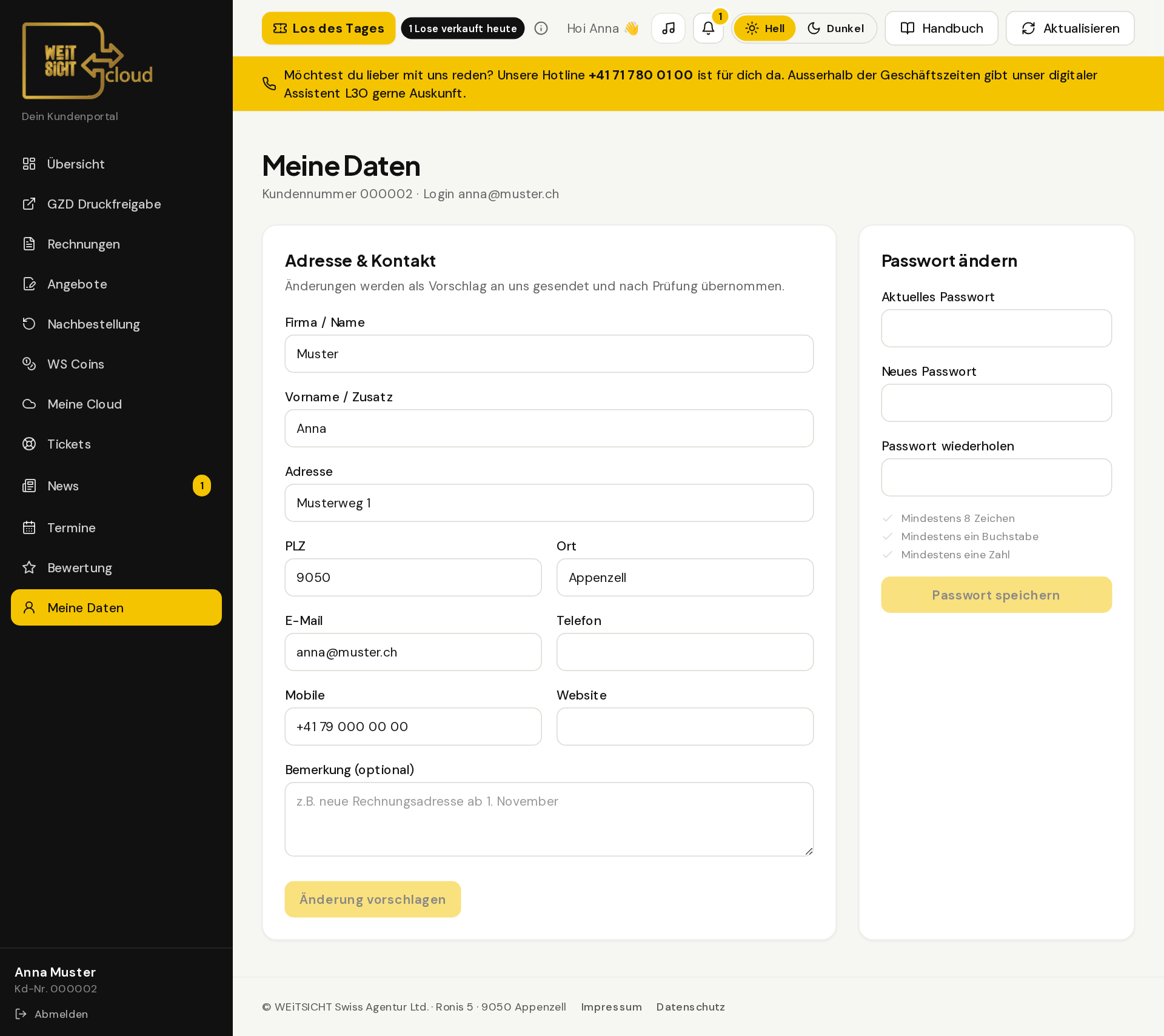Viewport: 1164px width, 1036px height.
Task: Switch to Dunkel dark mode
Action: [835, 28]
